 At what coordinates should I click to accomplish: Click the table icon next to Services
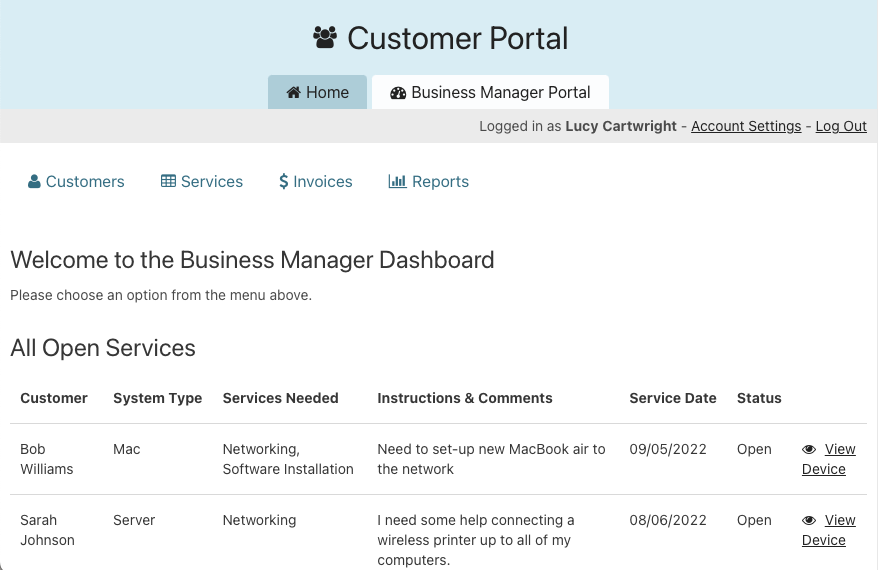point(168,182)
